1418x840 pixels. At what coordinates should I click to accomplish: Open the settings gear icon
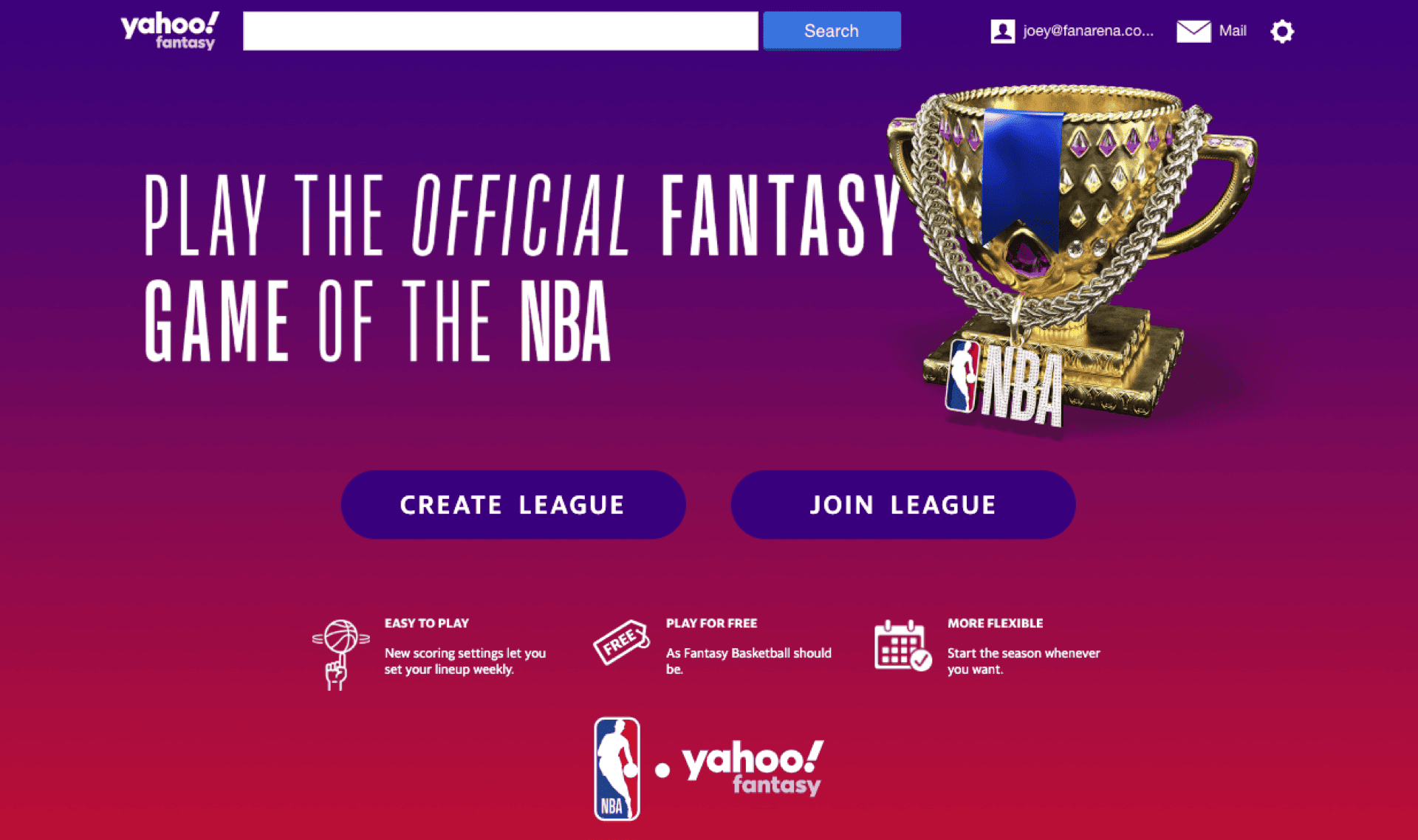click(1282, 31)
